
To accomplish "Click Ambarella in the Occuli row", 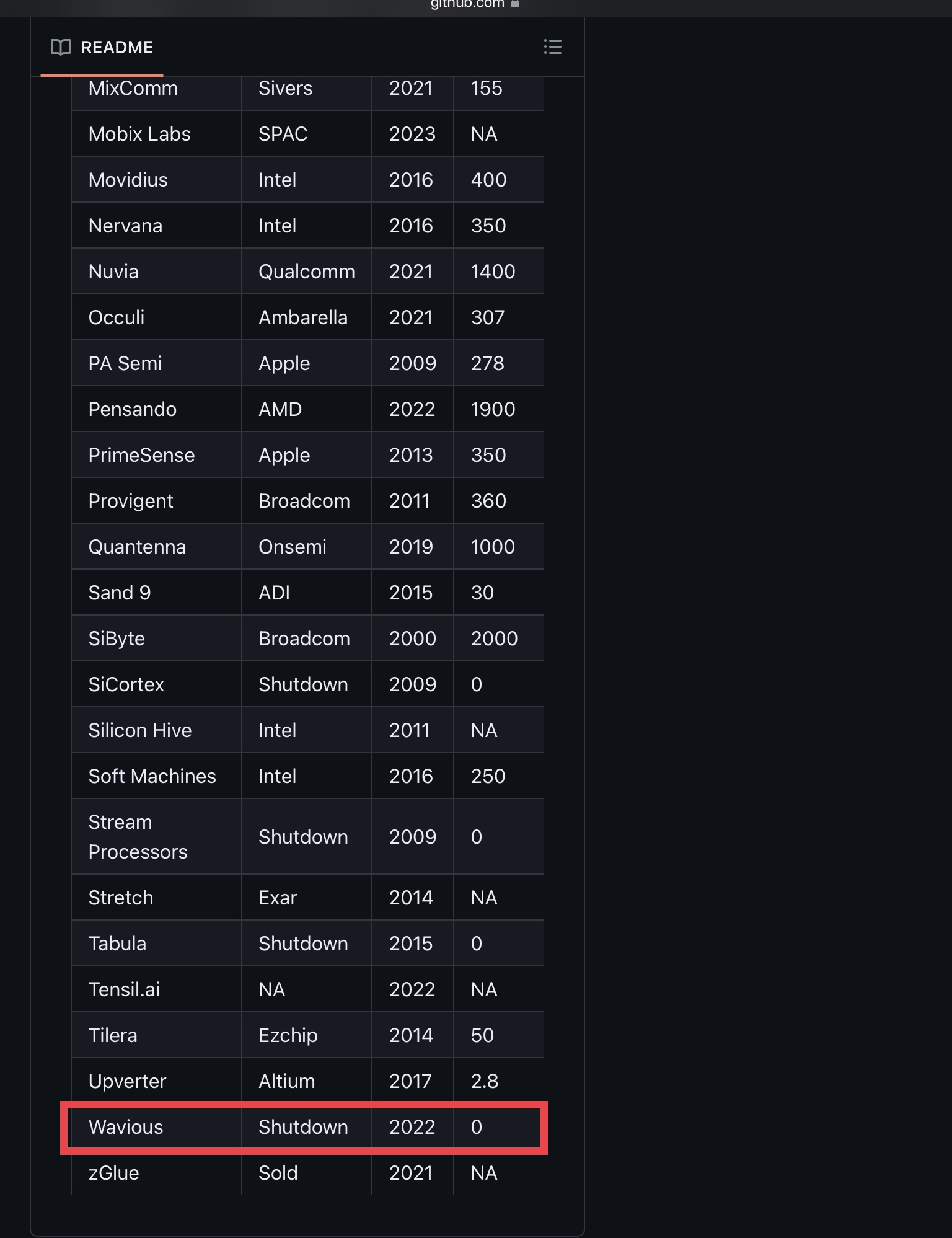I will (x=302, y=317).
